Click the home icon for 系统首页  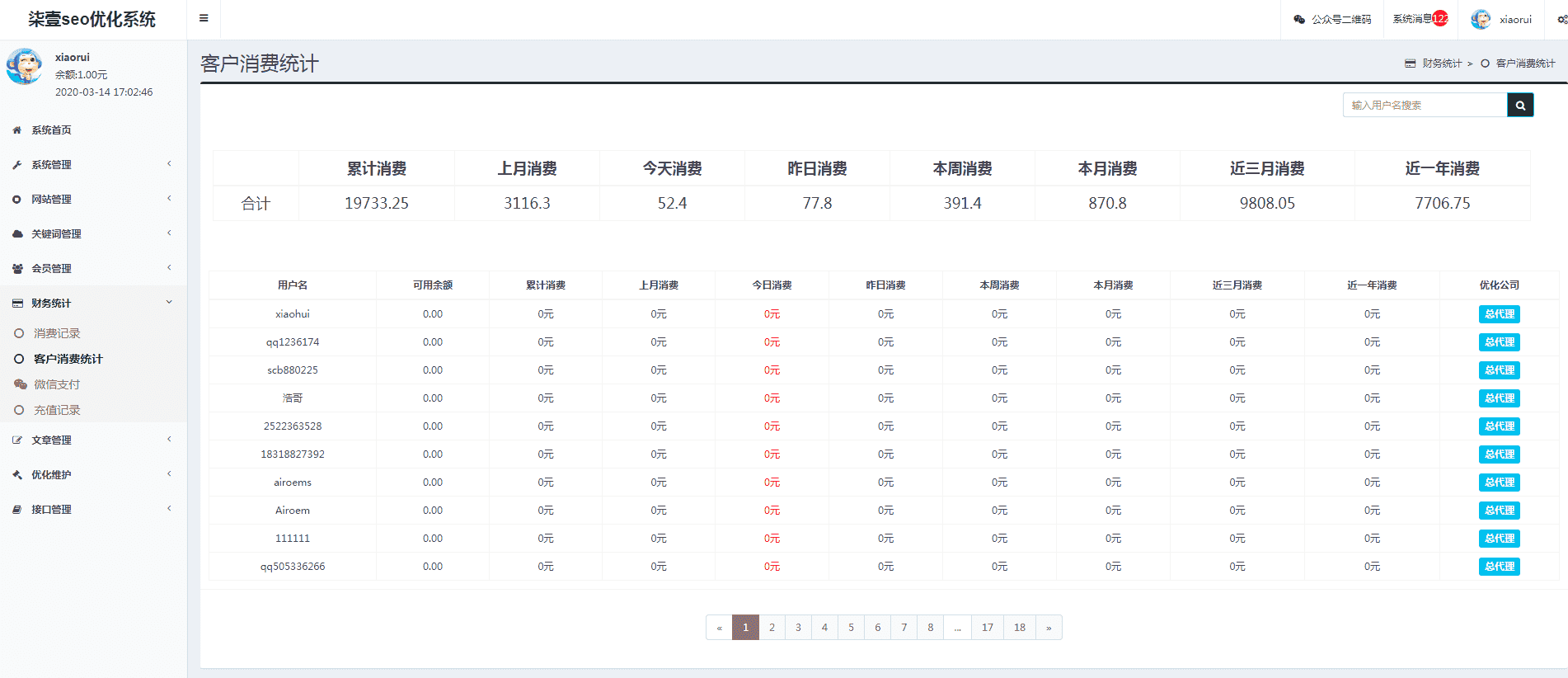coord(16,130)
